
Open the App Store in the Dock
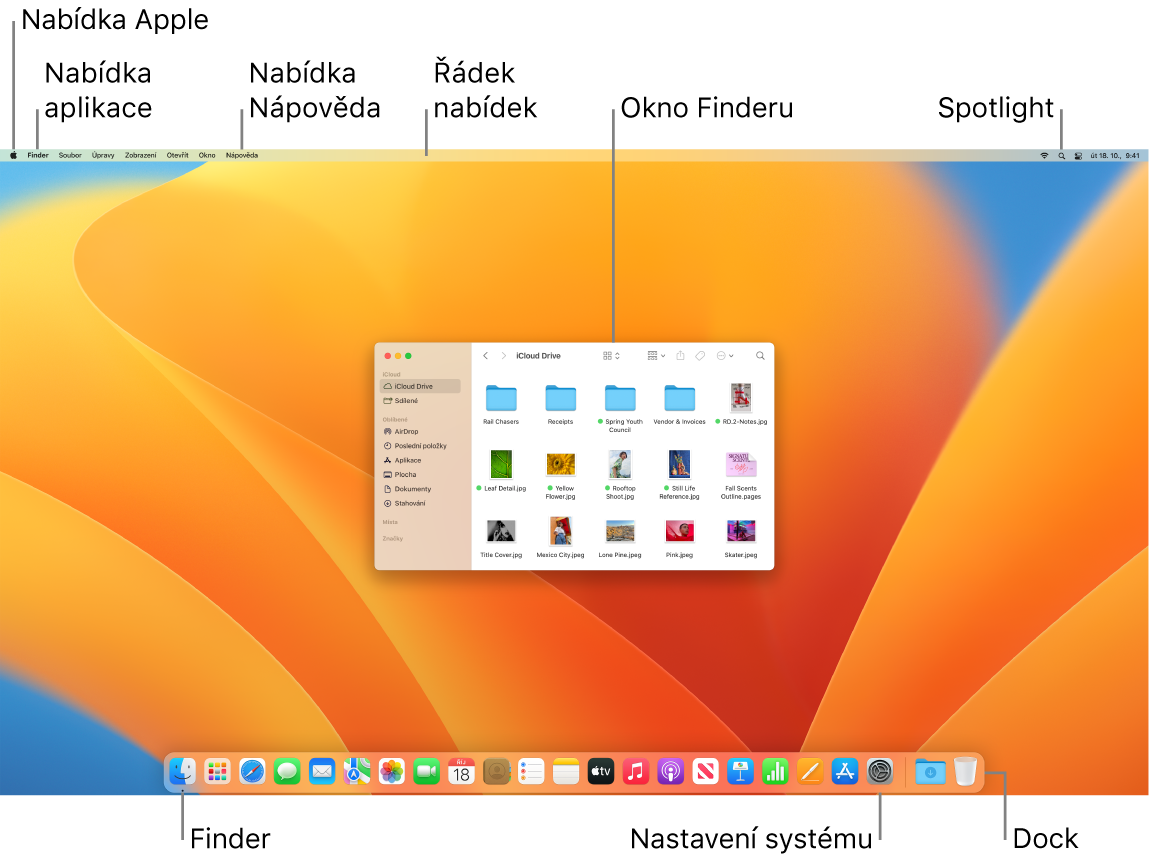[845, 771]
